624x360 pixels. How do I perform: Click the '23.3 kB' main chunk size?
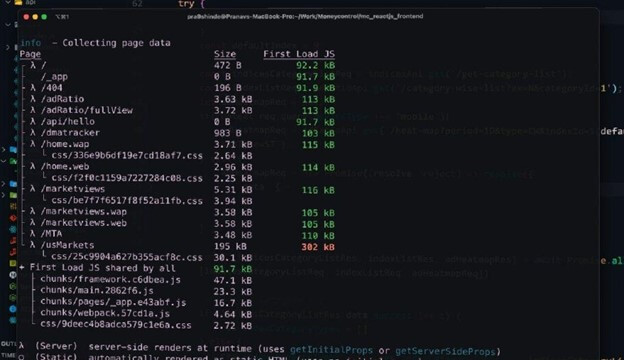(x=233, y=291)
